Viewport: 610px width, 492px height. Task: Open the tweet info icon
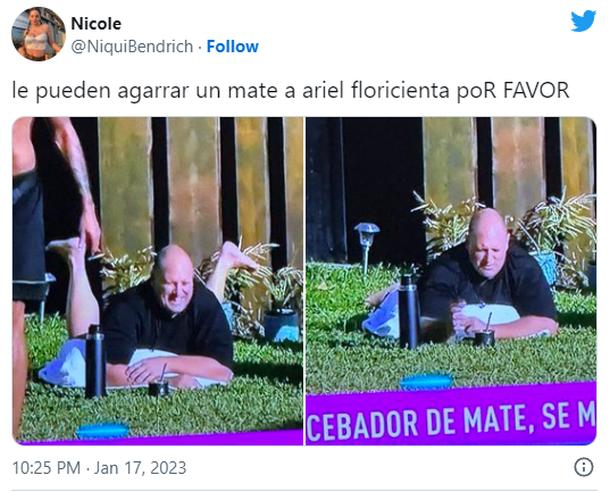[584, 467]
